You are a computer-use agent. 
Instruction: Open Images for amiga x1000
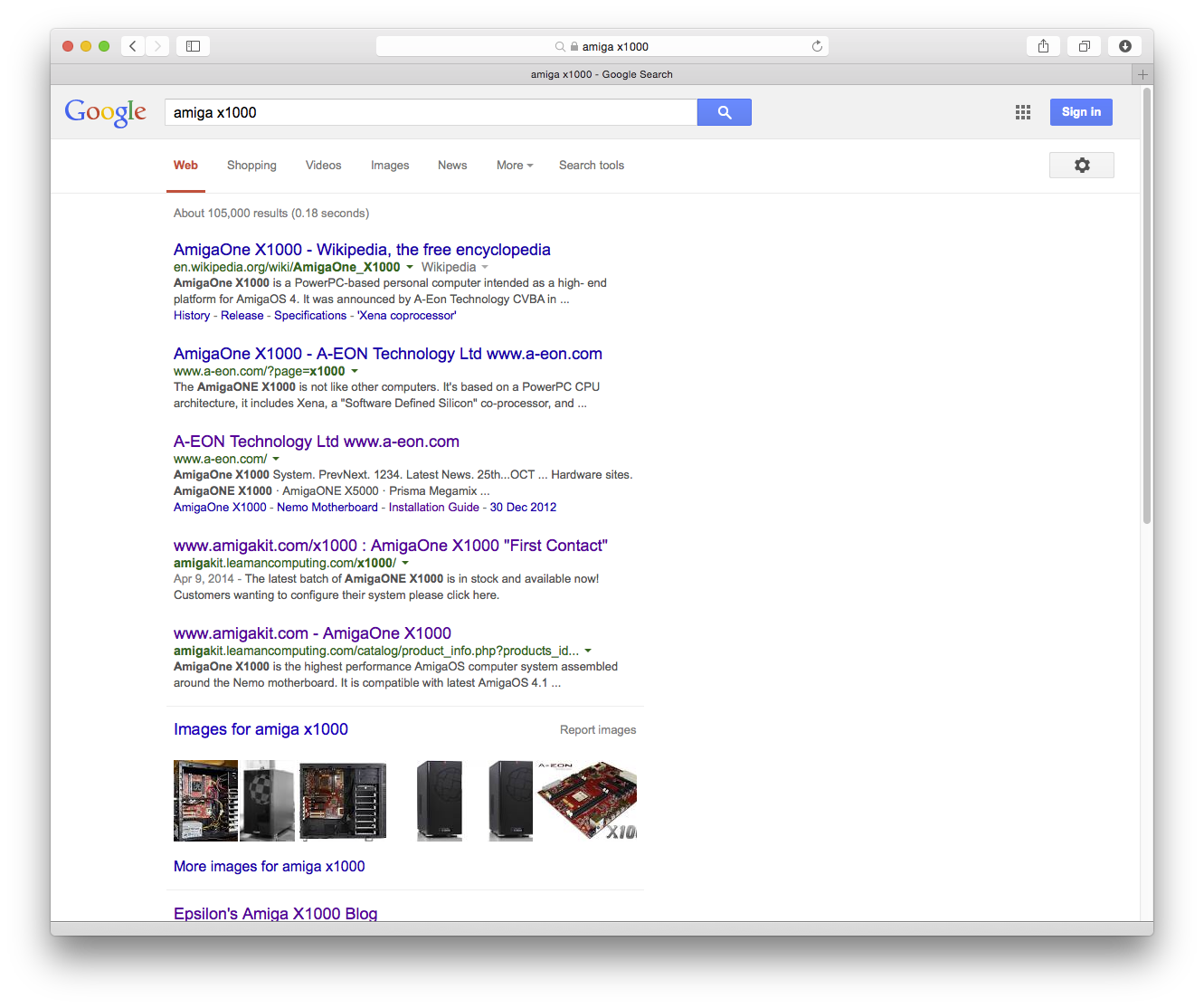tap(261, 729)
